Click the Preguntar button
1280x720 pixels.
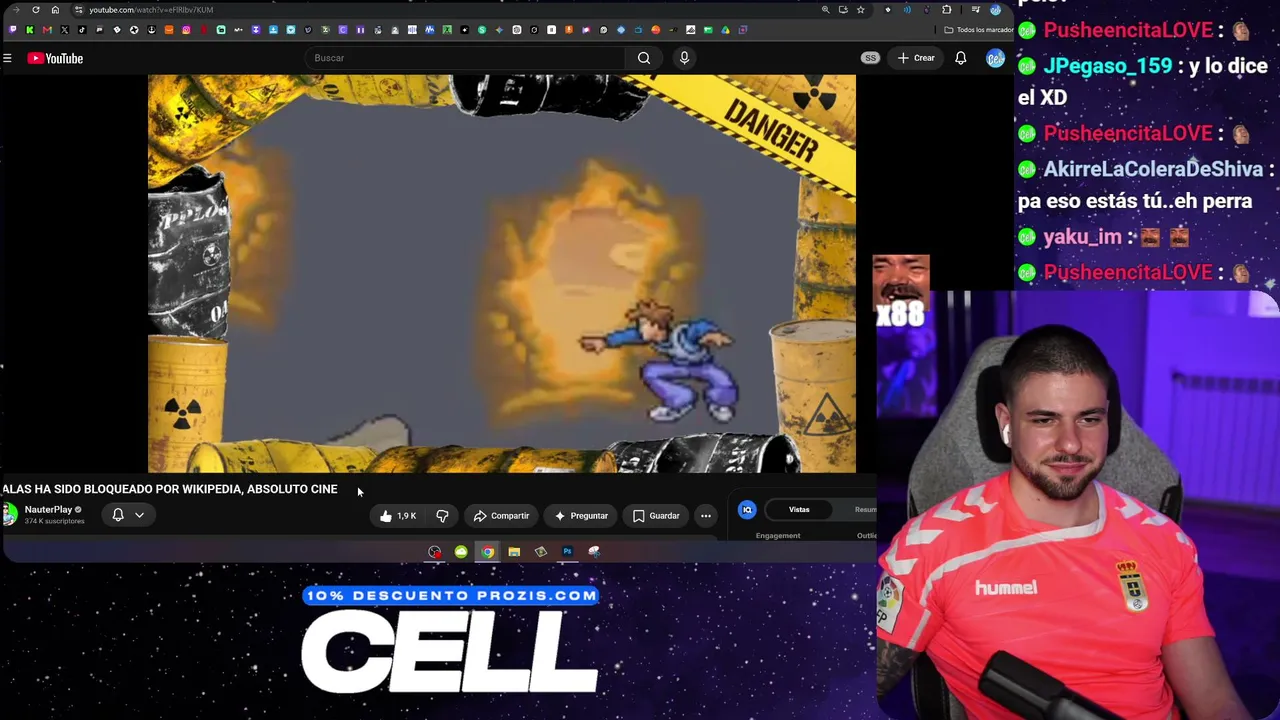click(581, 516)
